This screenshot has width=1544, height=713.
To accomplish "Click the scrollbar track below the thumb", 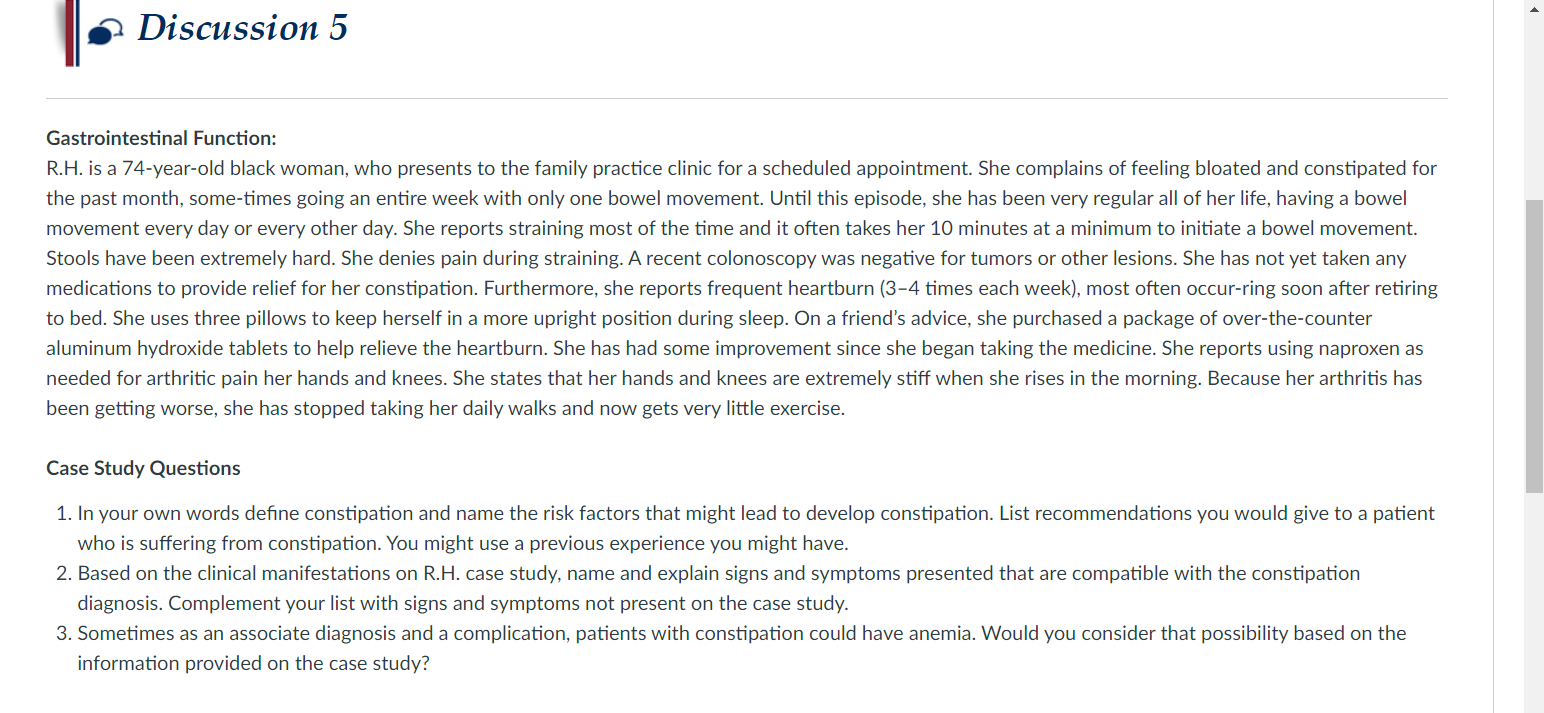I will [x=1534, y=602].
